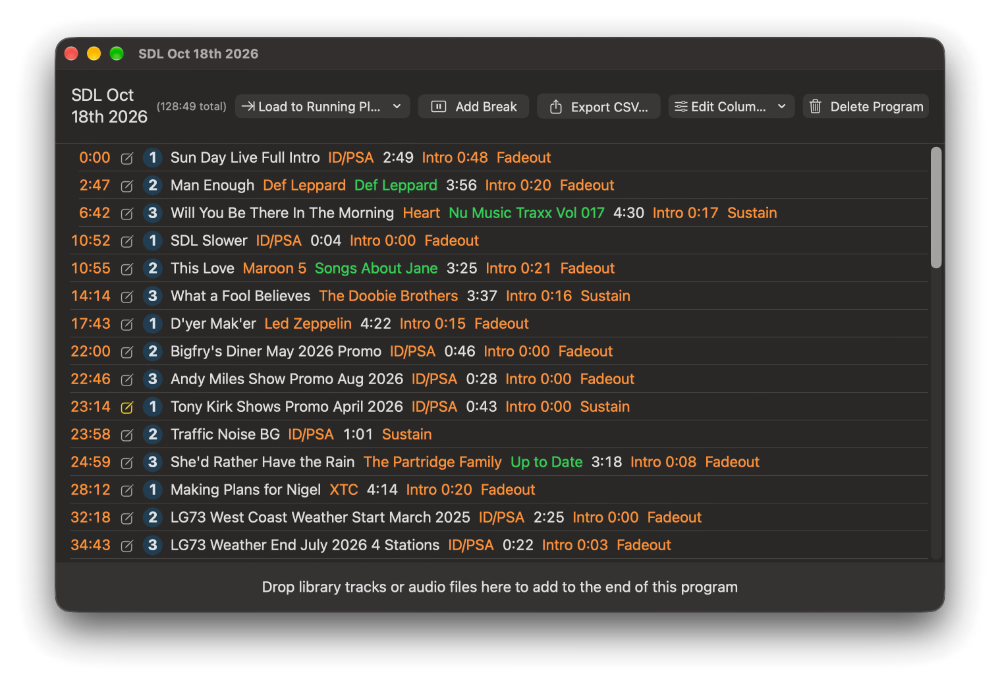Click The Partridge Family artist name
The width and height of the screenshot is (1000, 685).
click(432, 462)
